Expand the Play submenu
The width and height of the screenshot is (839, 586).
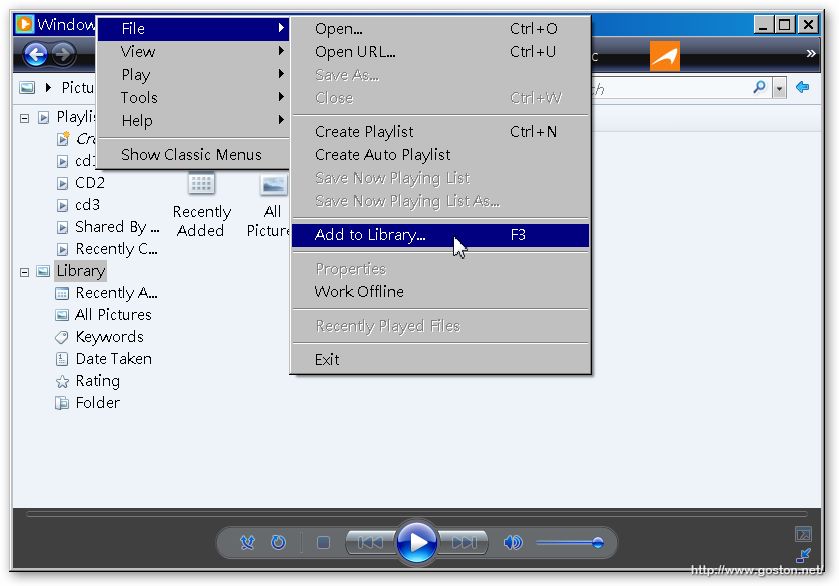click(193, 74)
